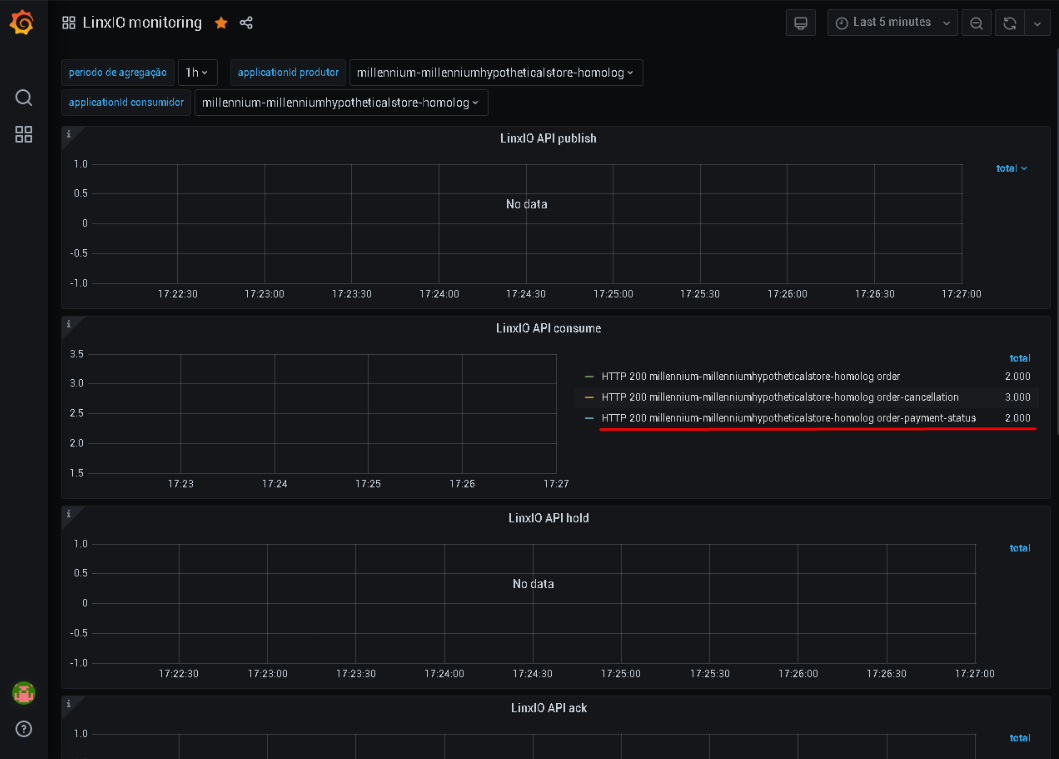
Task: Open the 1h aggregation period dropdown
Action: coord(197,72)
